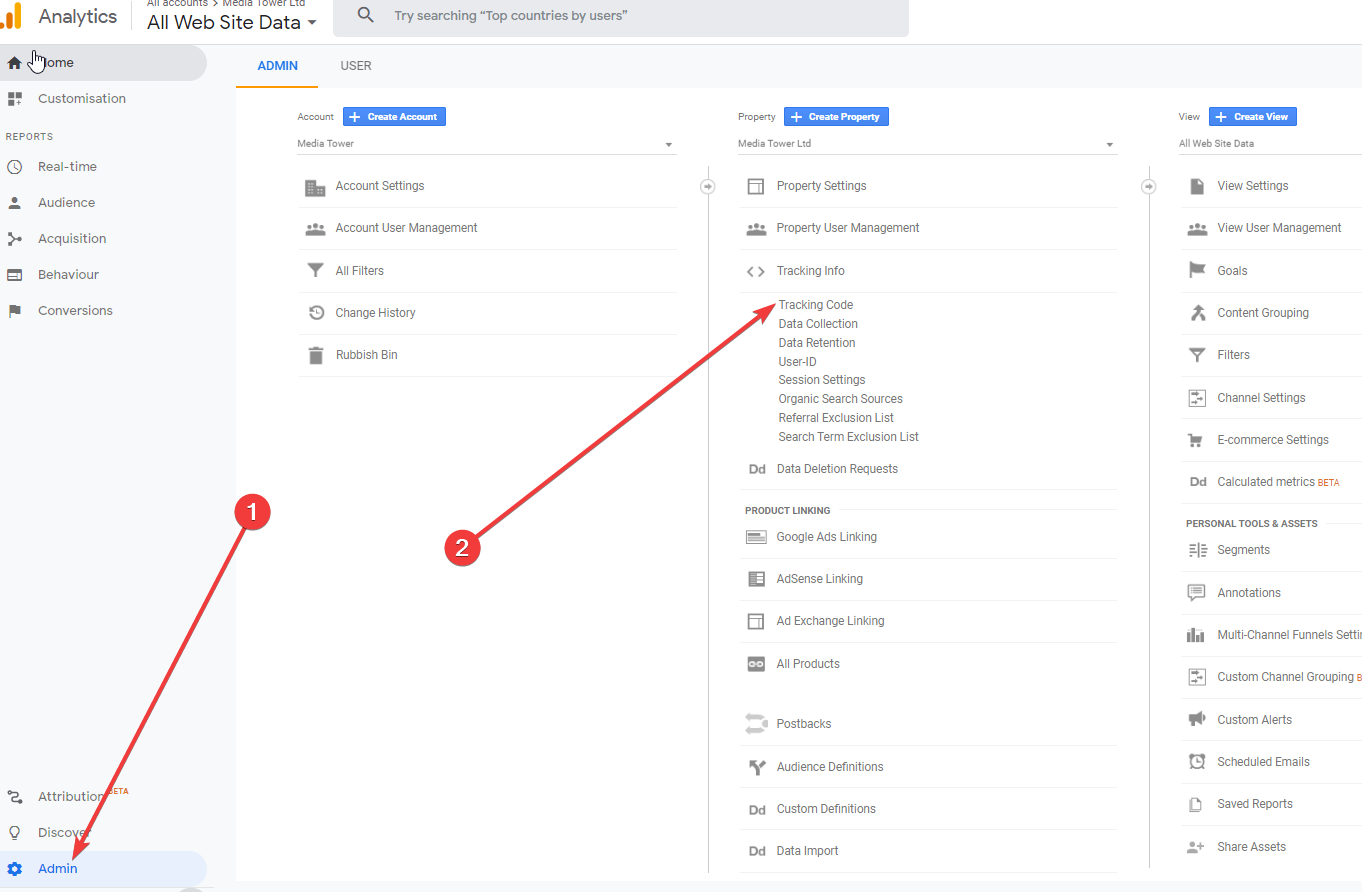Viewport: 1362px width, 892px height.
Task: Click the Audience person icon
Action: [x=14, y=203]
